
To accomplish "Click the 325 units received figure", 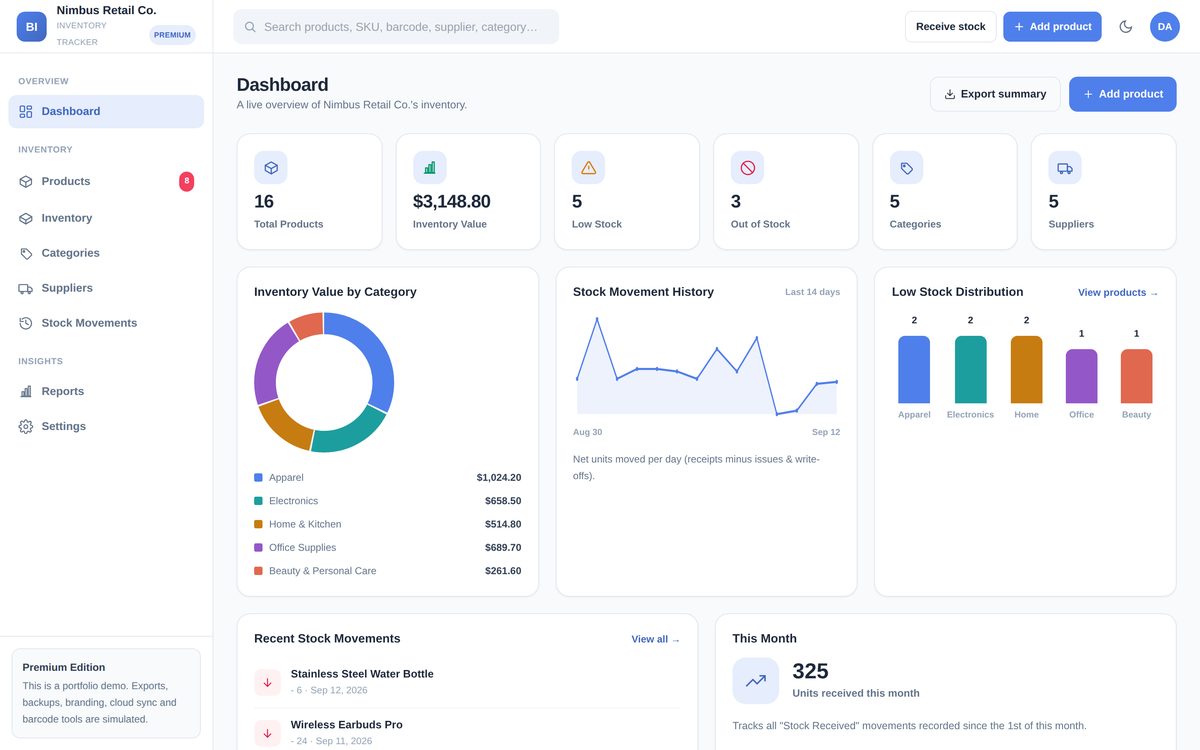I will coord(811,671).
